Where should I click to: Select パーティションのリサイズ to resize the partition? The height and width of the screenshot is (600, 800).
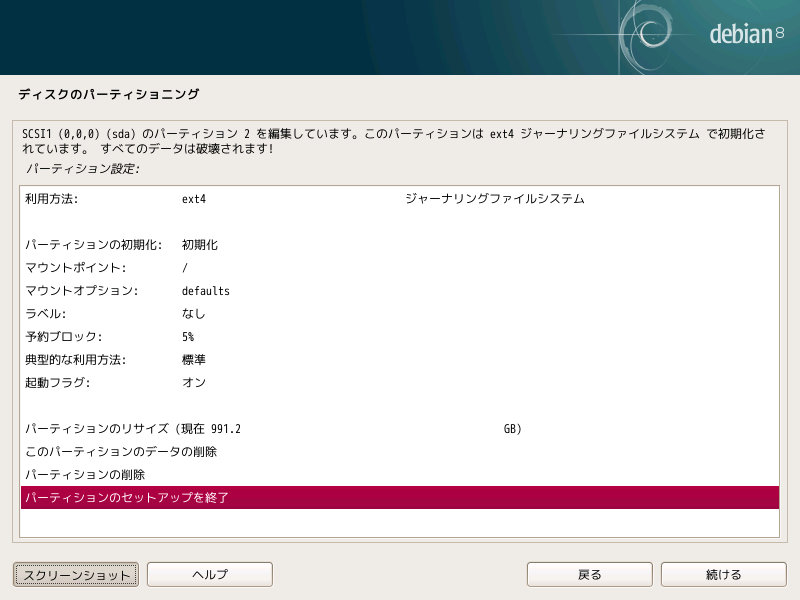(x=200, y=428)
